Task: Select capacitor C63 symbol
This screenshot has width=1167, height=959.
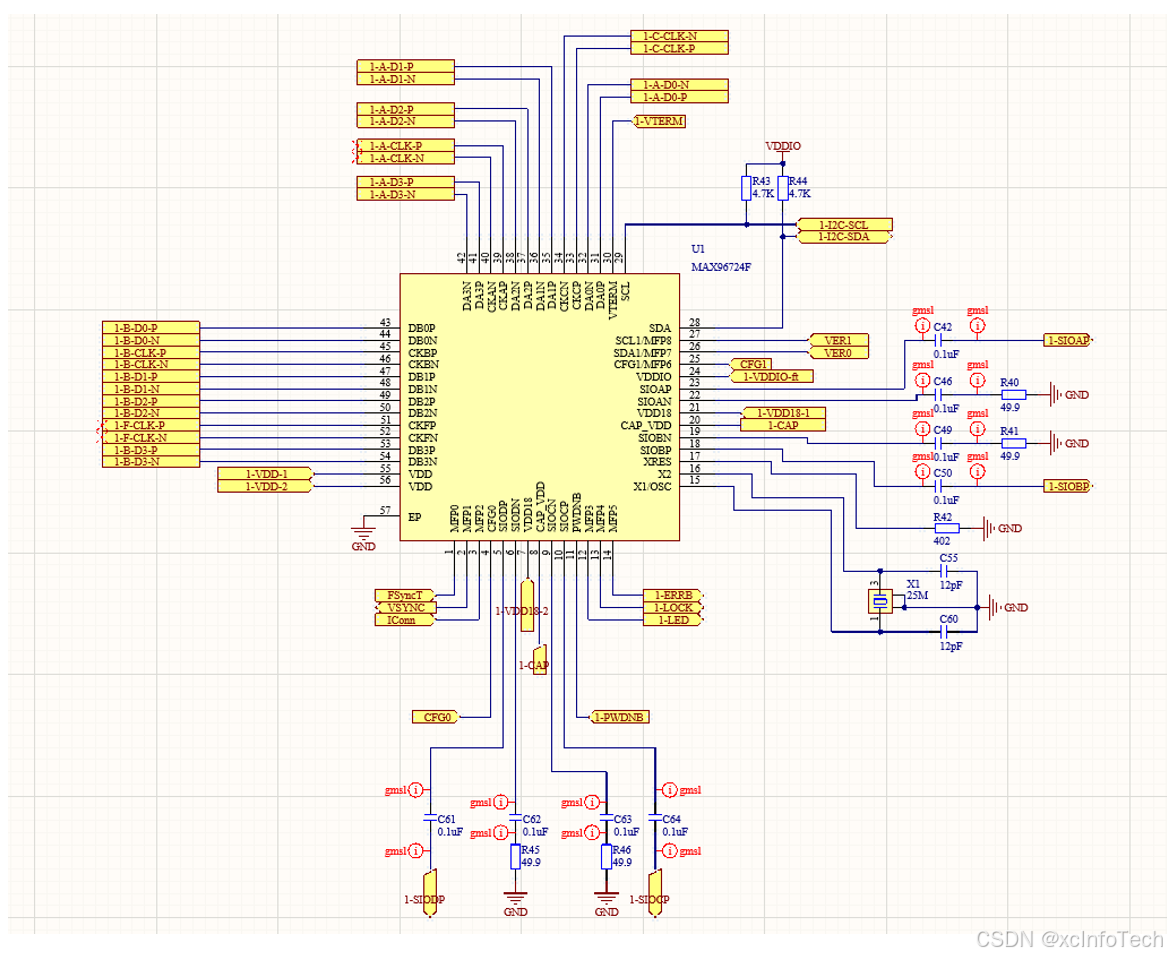Action: [x=607, y=818]
